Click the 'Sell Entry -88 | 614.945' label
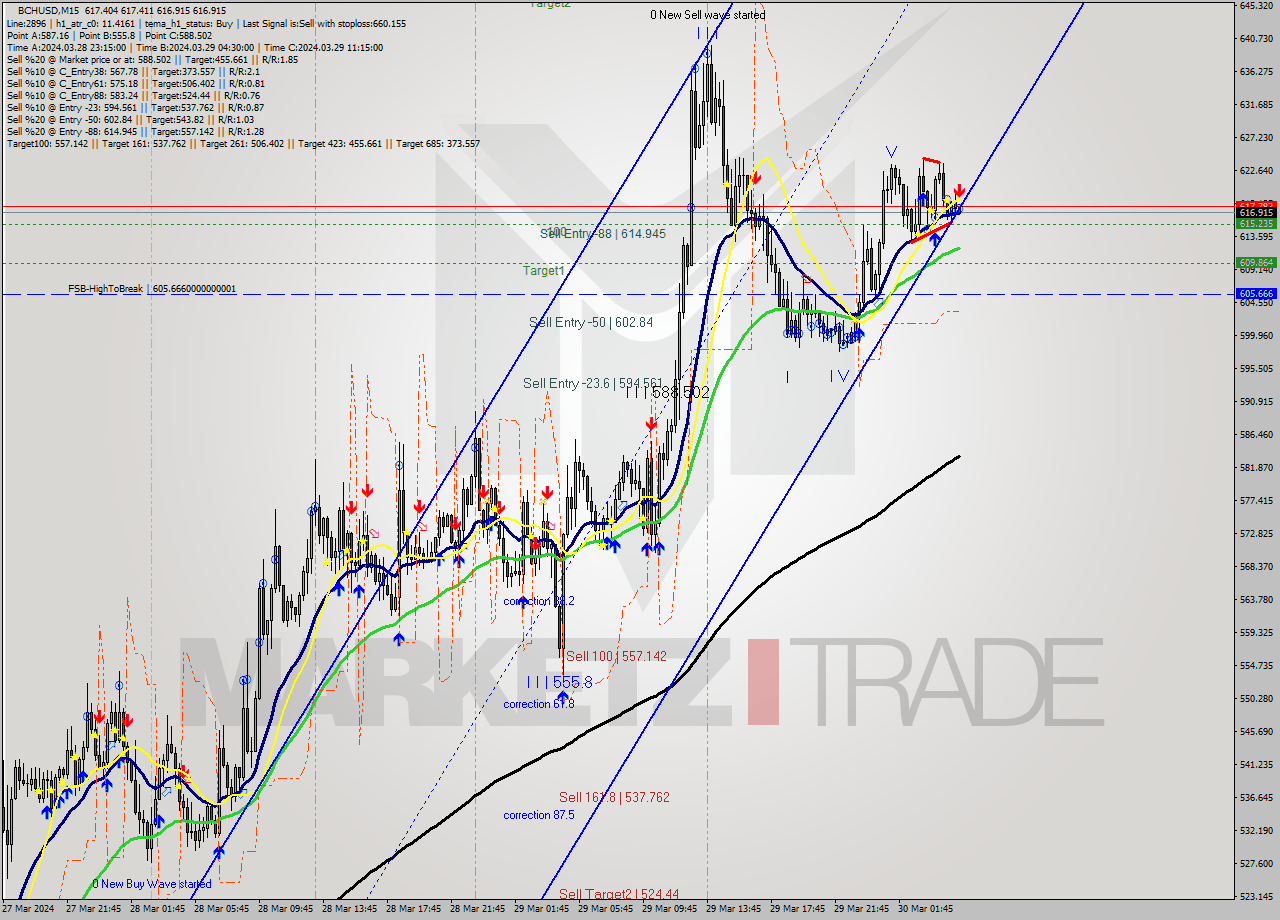The height and width of the screenshot is (920, 1280). [x=603, y=233]
